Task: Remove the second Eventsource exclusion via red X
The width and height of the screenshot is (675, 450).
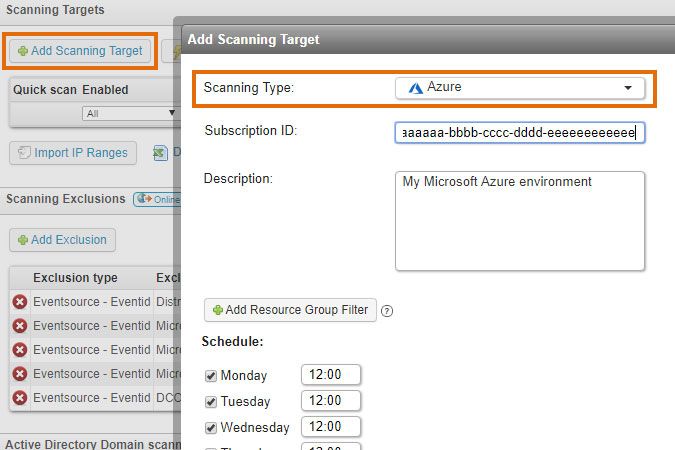Action: point(19,326)
